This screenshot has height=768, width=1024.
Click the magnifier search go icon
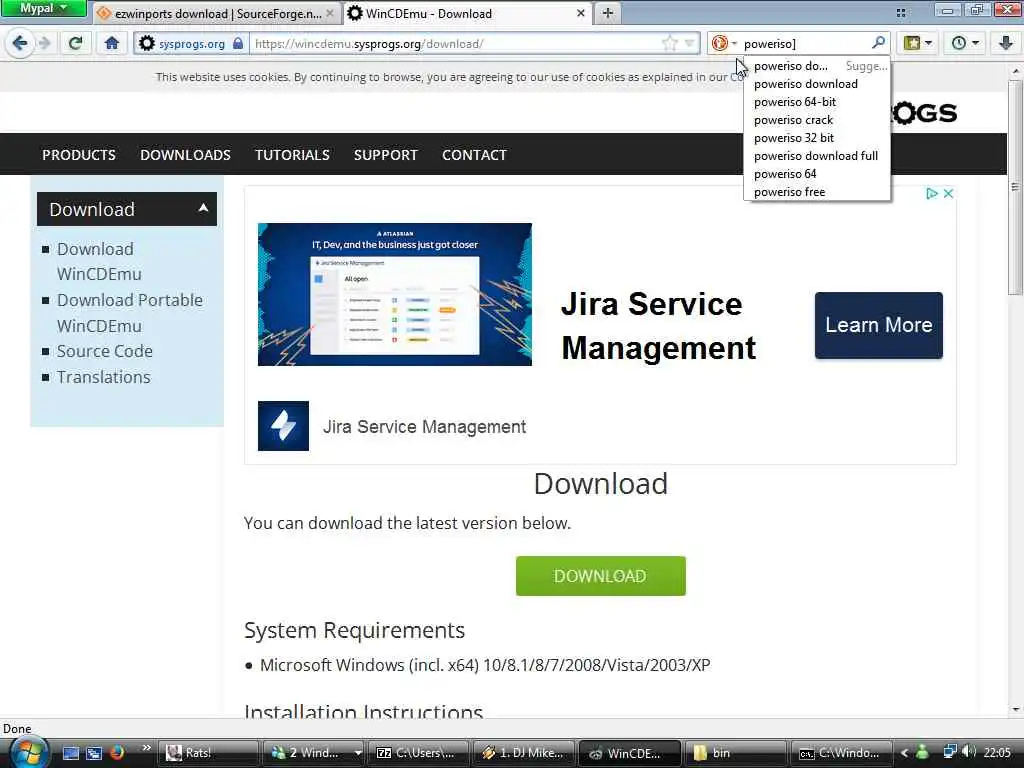tap(878, 43)
